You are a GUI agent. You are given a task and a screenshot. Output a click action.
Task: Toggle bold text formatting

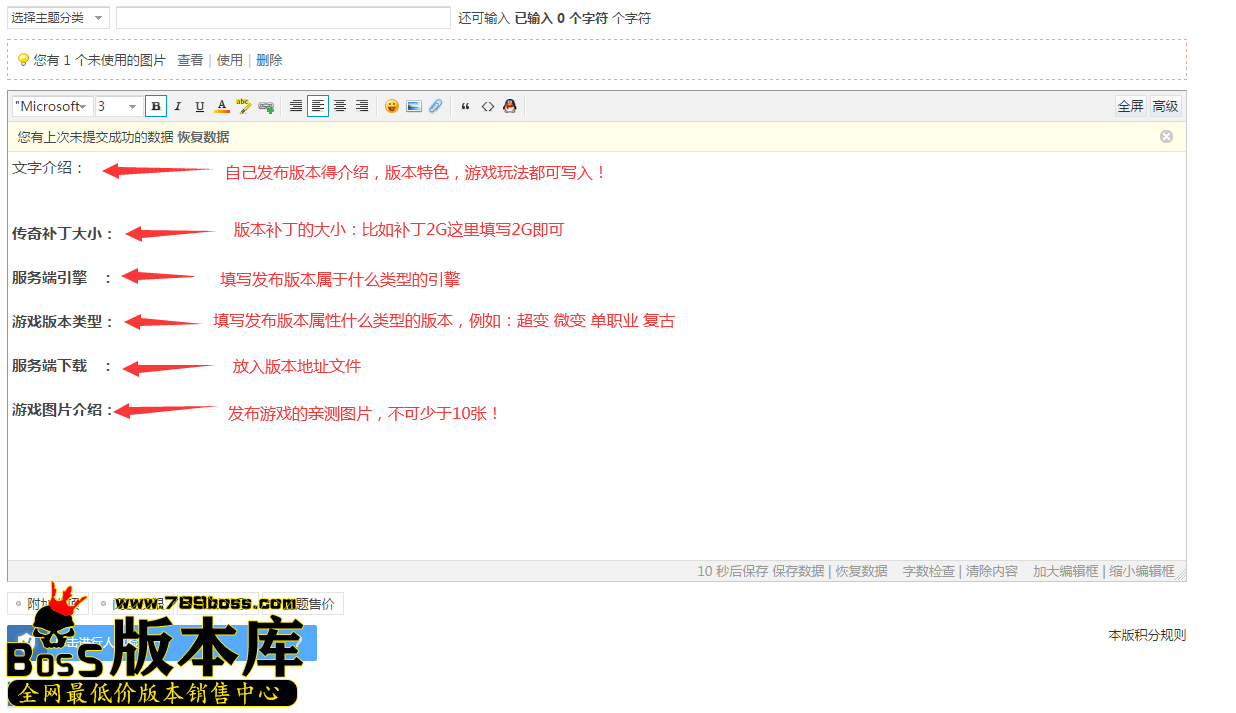(156, 106)
